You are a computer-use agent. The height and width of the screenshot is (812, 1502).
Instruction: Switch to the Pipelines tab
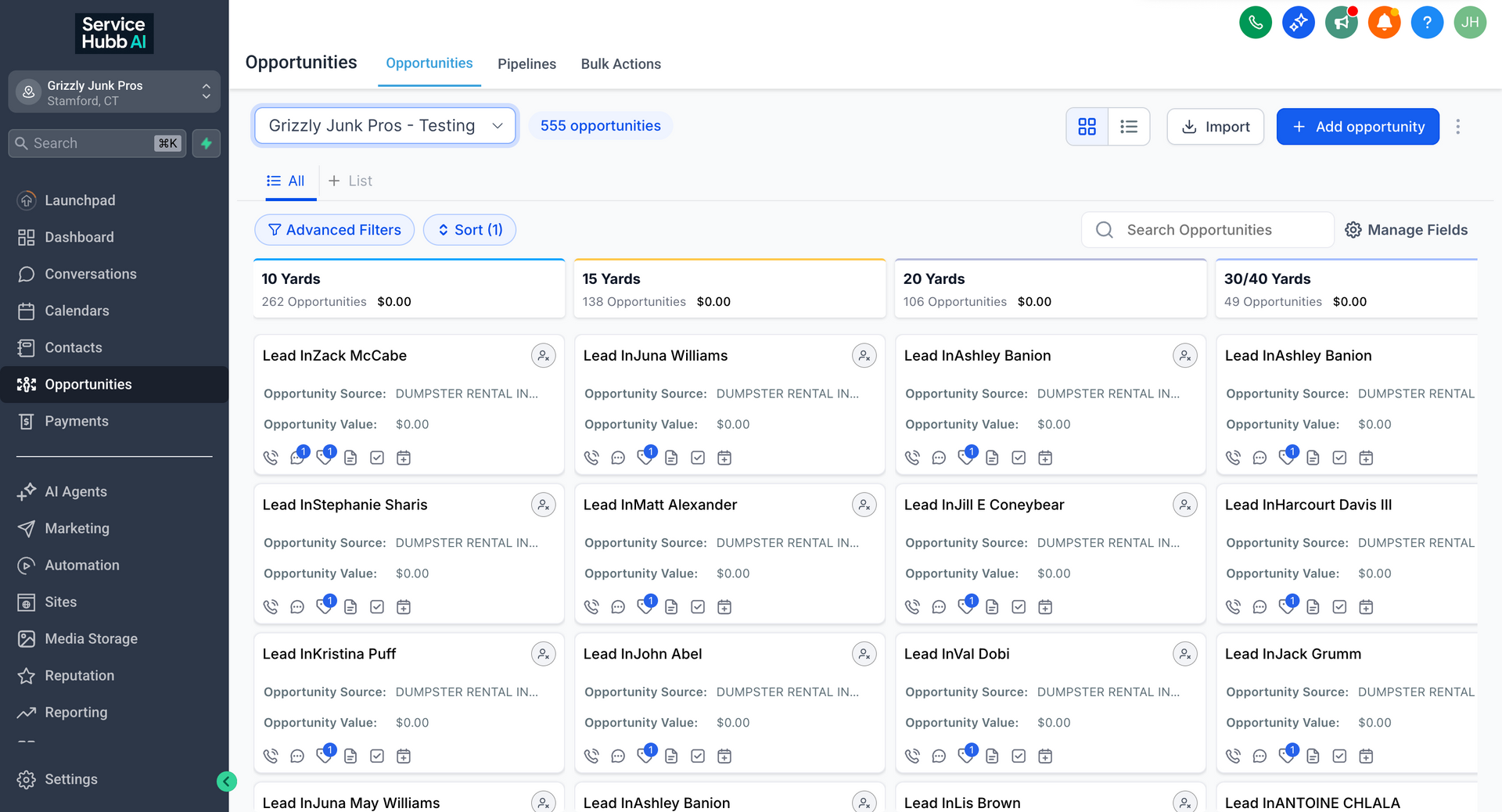point(526,64)
